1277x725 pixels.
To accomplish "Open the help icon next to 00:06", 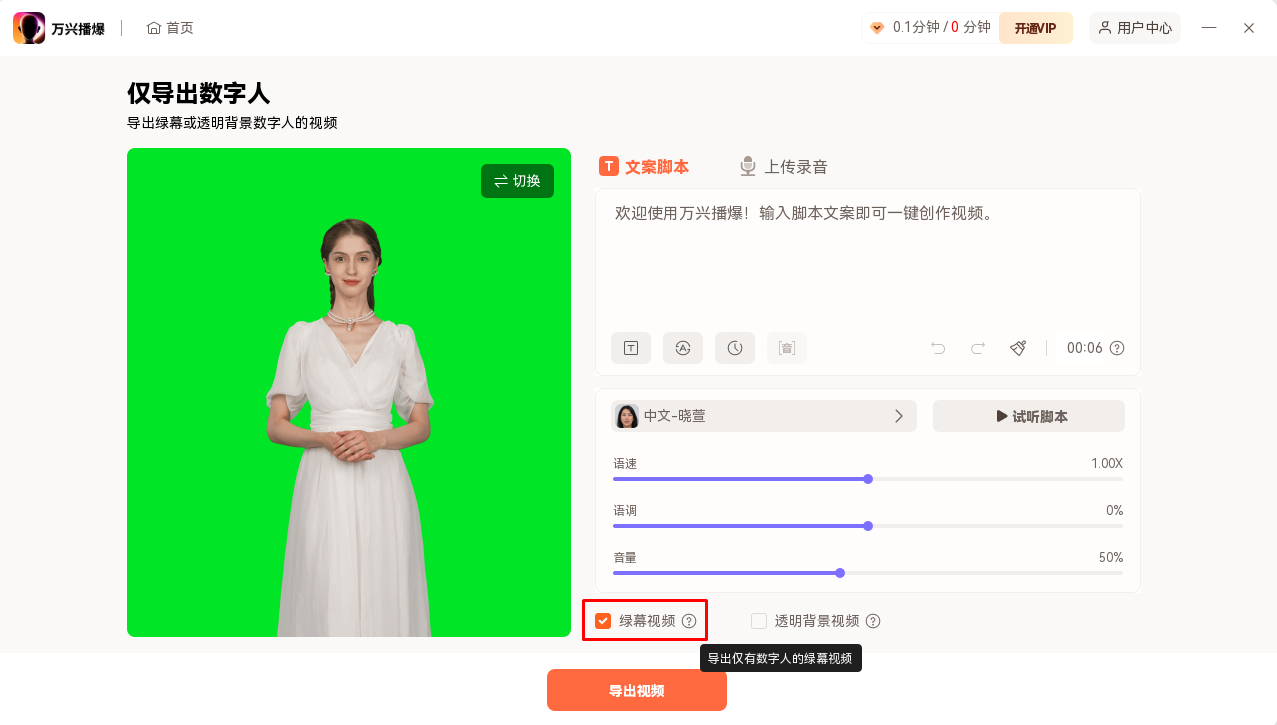I will [x=1117, y=348].
